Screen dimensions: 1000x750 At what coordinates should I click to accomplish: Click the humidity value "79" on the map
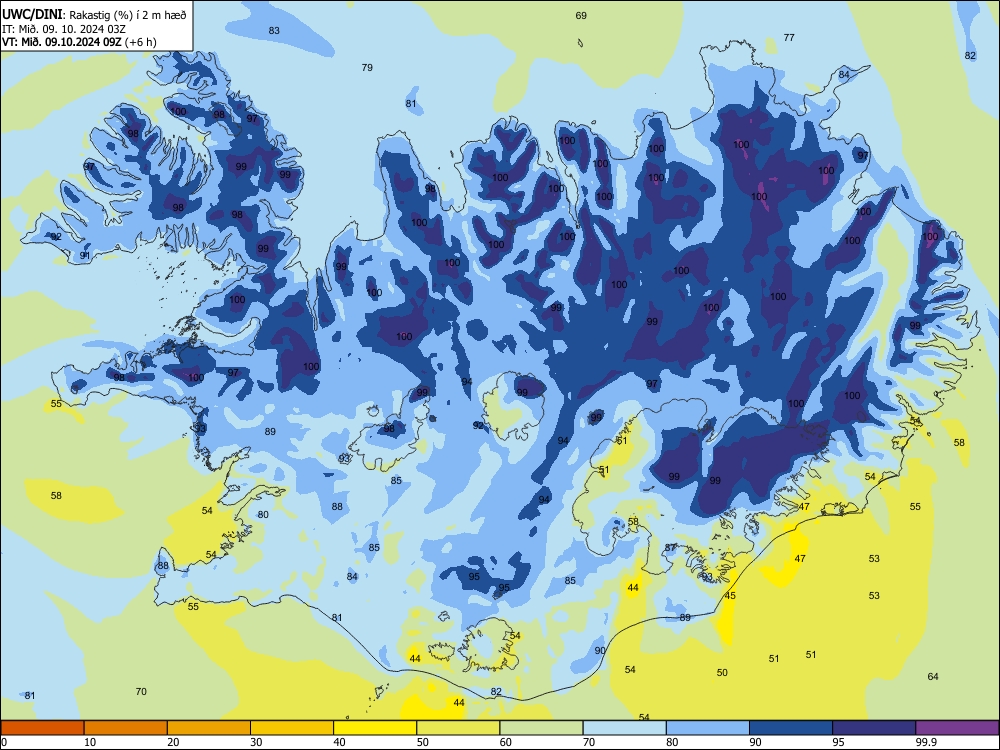pyautogui.click(x=367, y=67)
